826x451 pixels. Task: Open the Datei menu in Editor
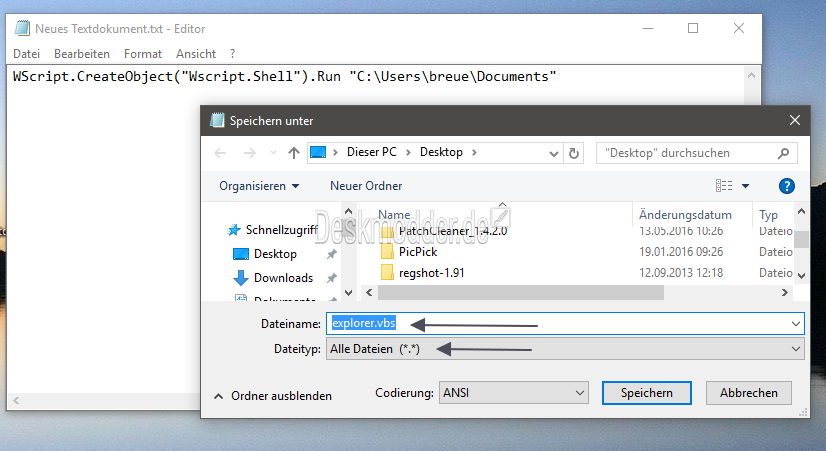pos(26,54)
